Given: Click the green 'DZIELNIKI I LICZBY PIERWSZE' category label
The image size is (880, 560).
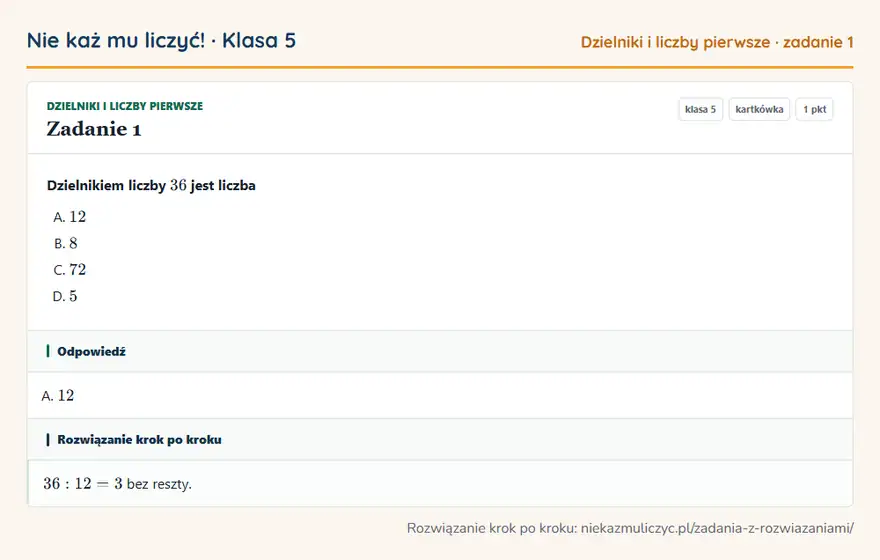Looking at the screenshot, I should click(125, 106).
